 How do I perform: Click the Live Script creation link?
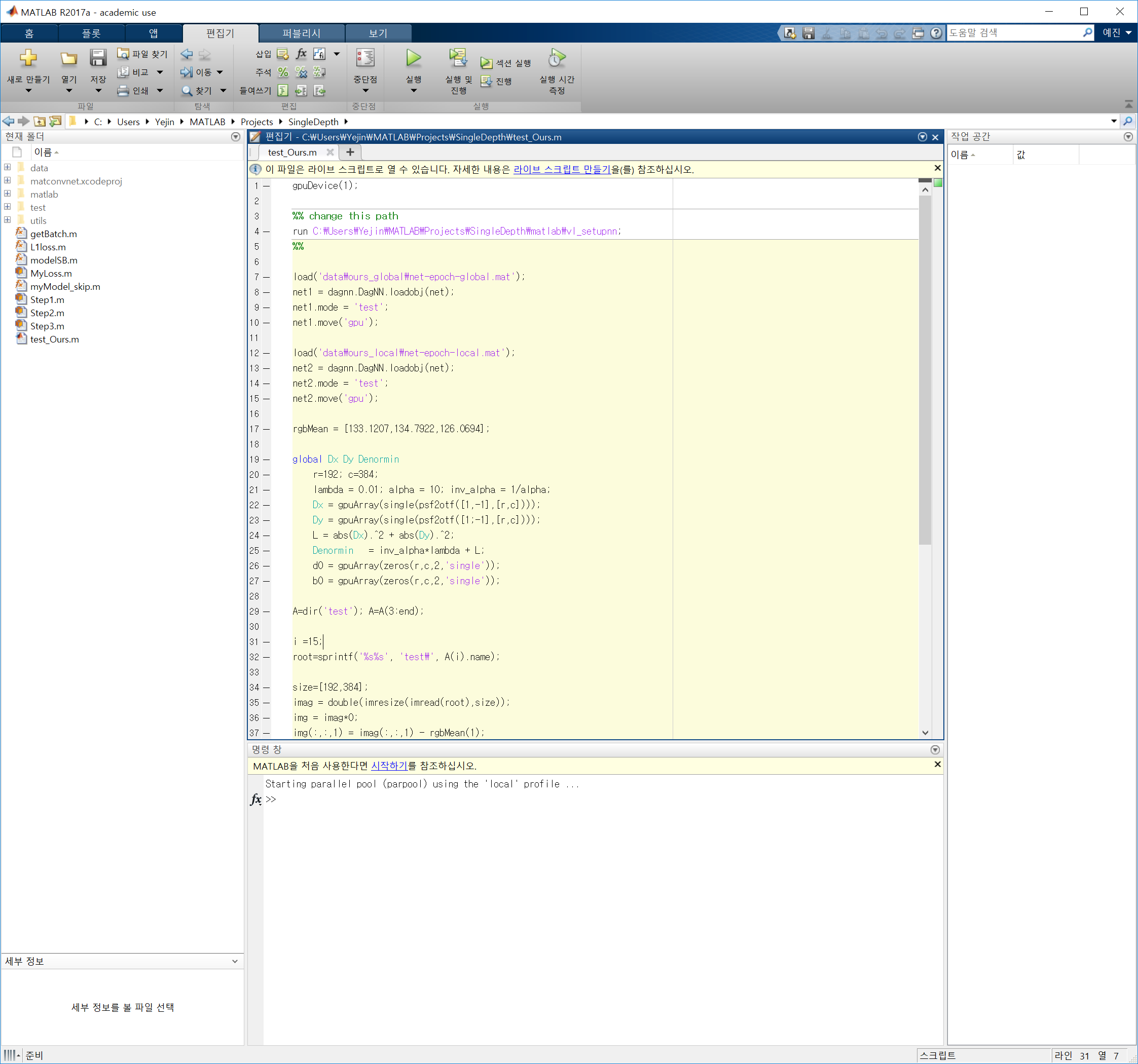pos(562,169)
